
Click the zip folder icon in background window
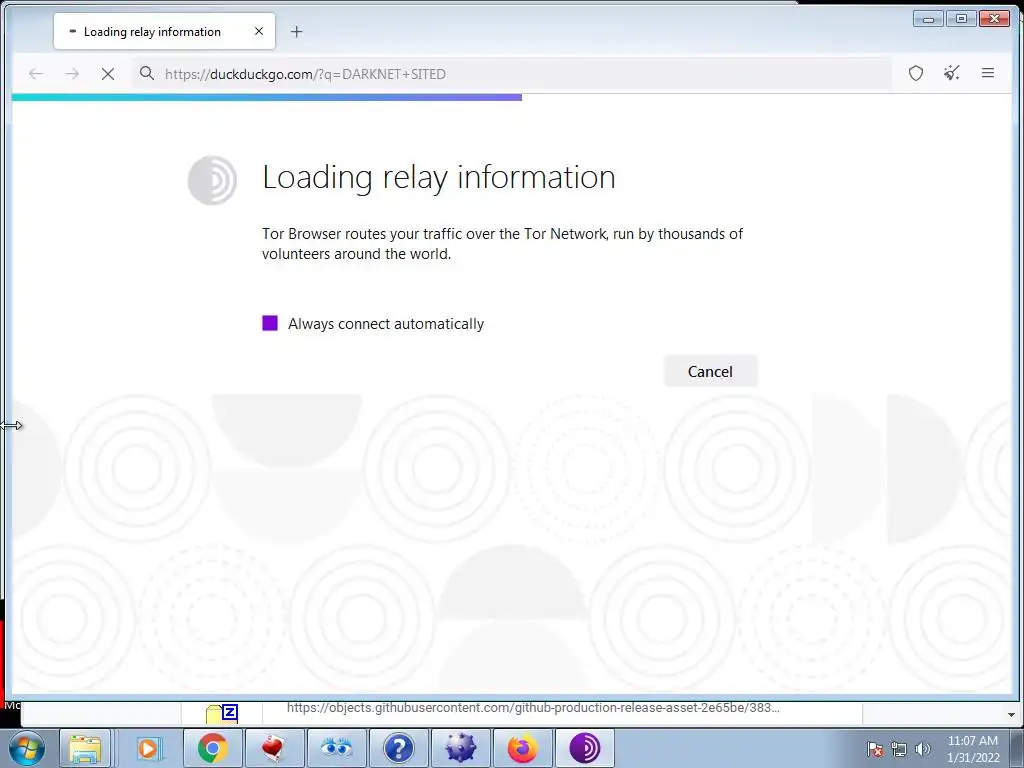click(x=222, y=714)
